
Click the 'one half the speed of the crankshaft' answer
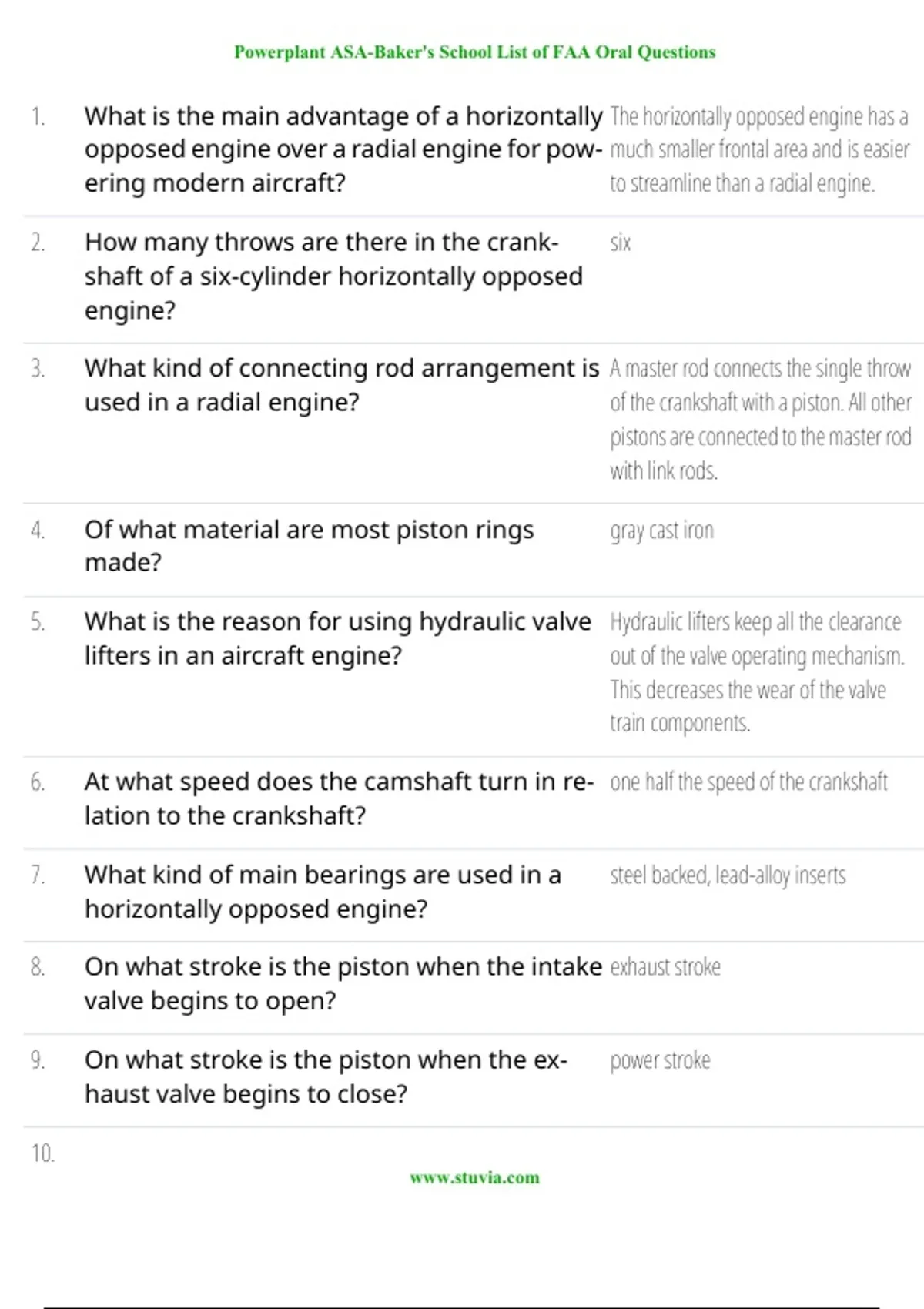[x=748, y=782]
